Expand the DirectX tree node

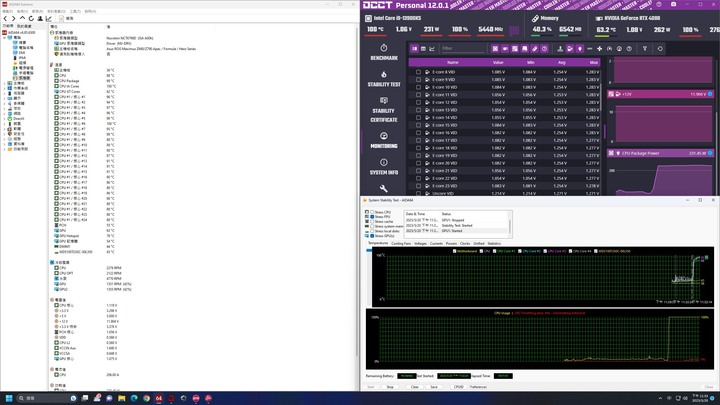pyautogui.click(x=5, y=118)
